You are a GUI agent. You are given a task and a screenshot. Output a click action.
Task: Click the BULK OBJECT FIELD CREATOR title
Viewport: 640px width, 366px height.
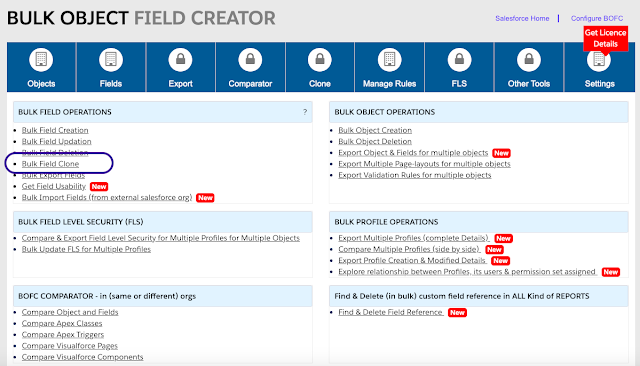(x=141, y=18)
